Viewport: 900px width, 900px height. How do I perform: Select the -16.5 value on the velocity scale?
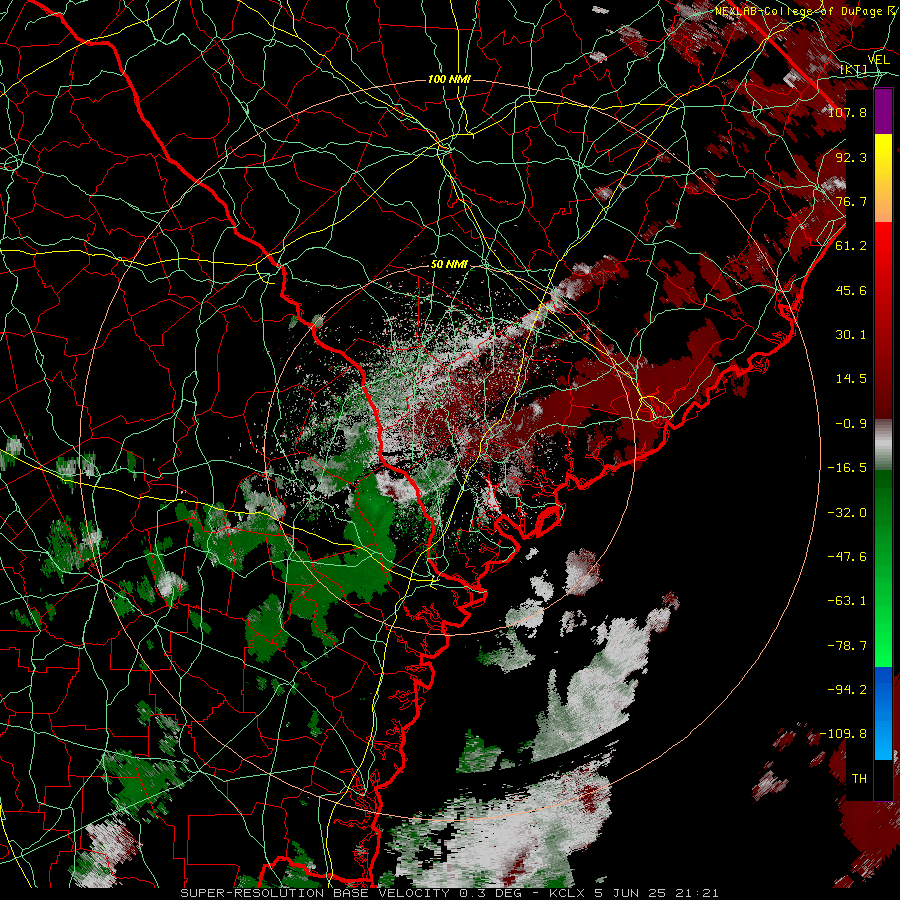coord(847,468)
